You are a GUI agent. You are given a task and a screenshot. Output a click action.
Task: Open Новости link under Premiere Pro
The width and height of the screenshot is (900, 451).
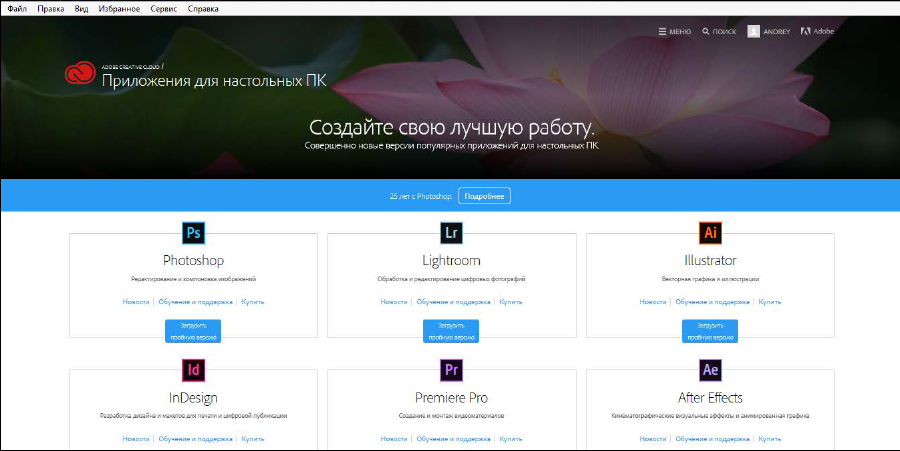pyautogui.click(x=394, y=439)
